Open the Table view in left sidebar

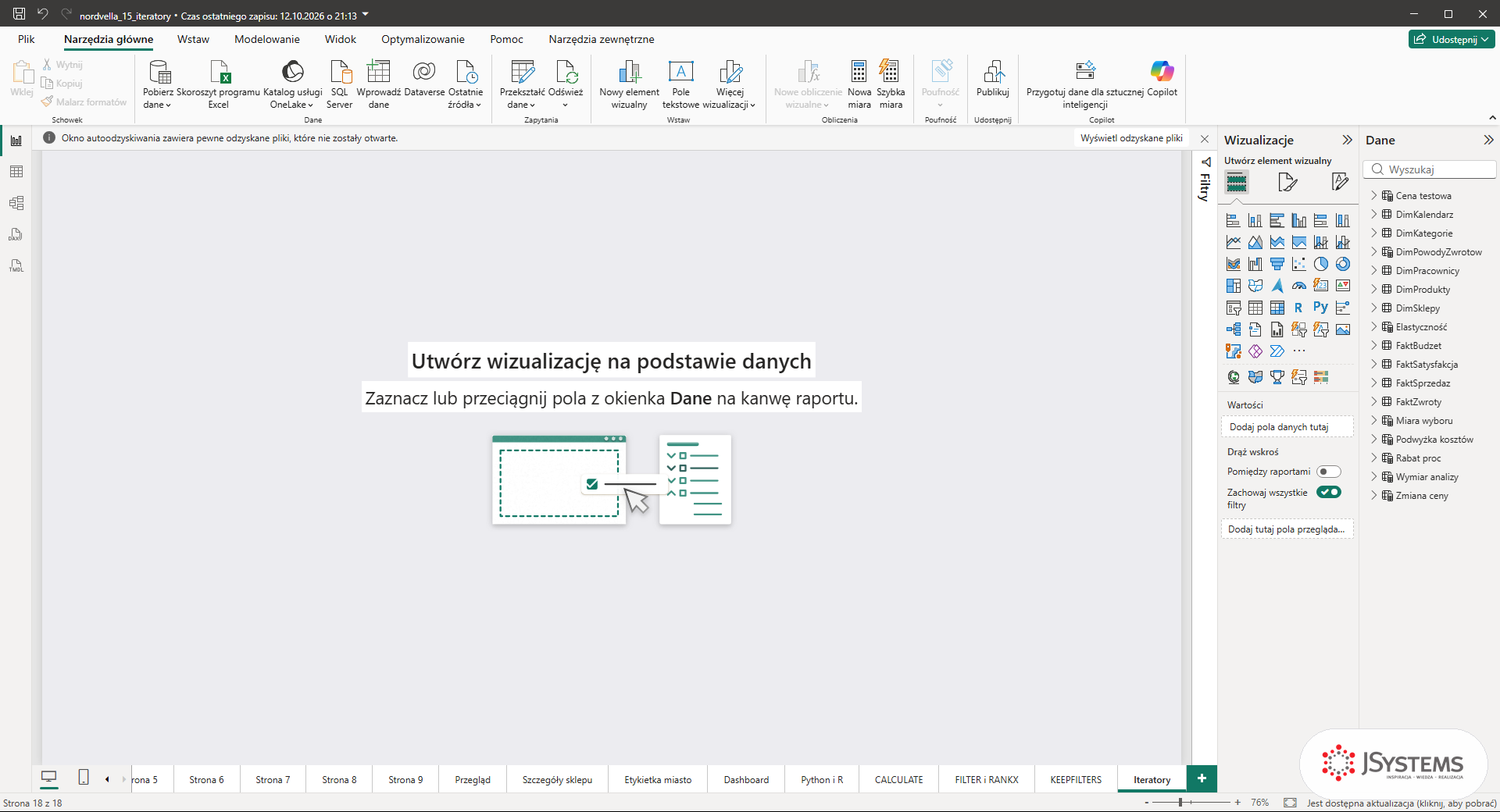(16, 172)
